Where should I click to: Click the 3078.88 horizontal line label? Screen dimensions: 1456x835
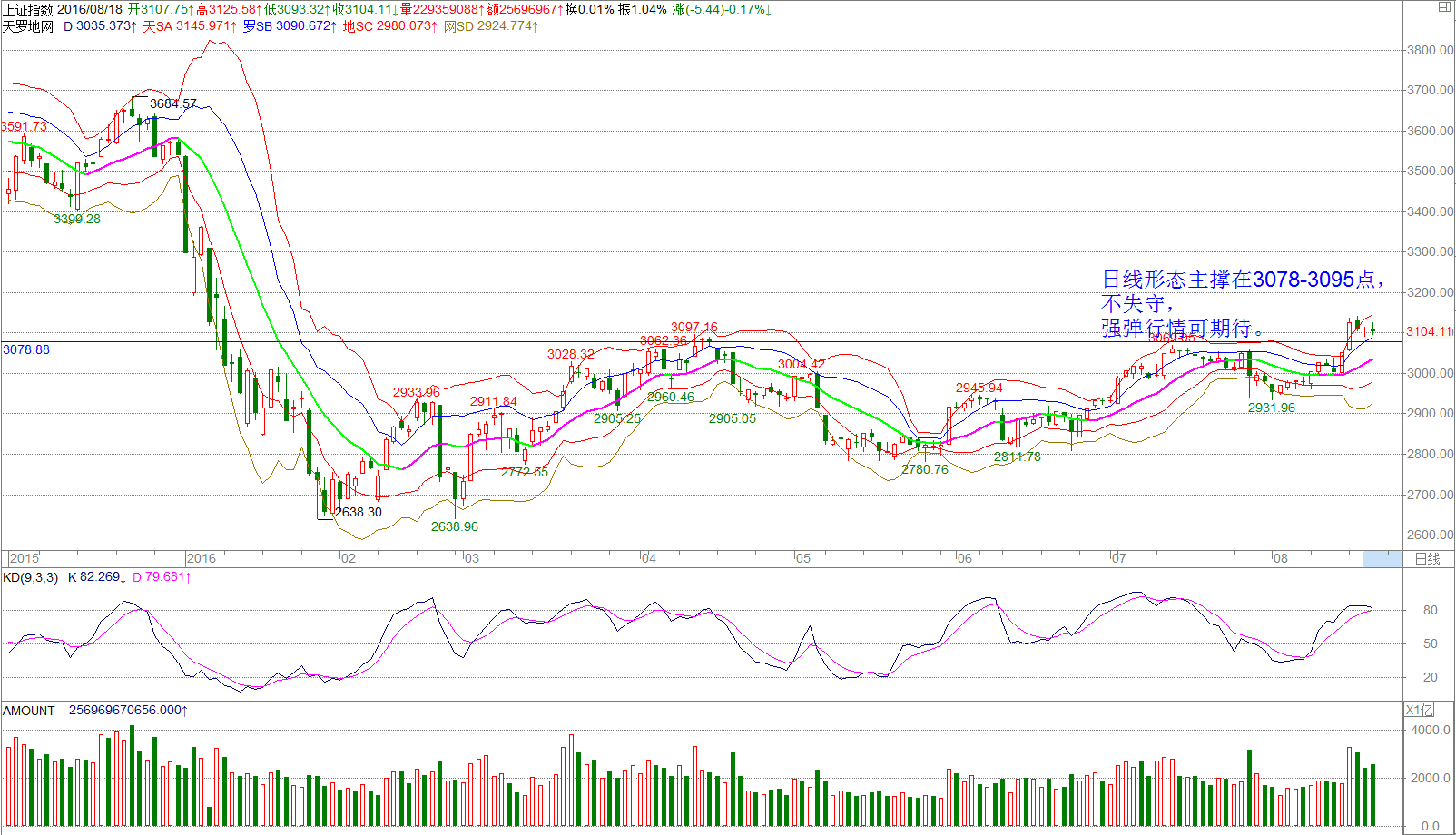26,349
